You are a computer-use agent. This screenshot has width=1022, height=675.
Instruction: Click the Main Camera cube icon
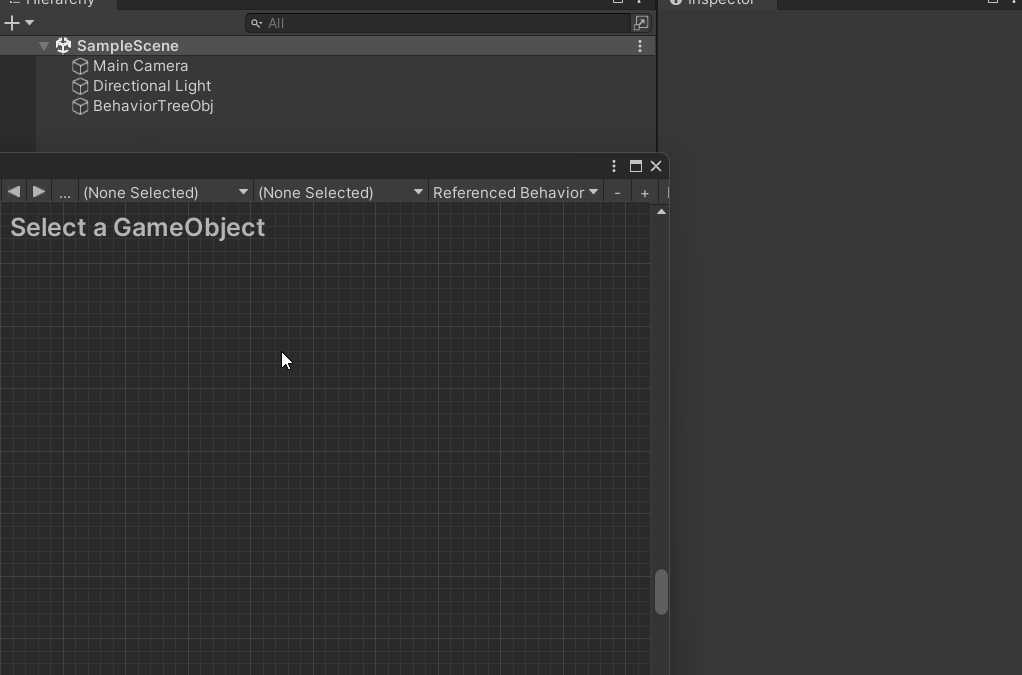tap(80, 66)
